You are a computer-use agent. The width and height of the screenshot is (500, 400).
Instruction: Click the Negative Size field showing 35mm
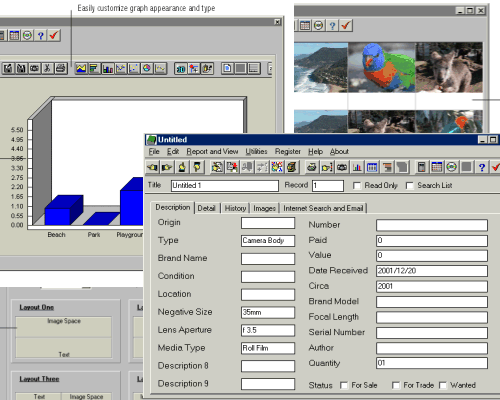click(x=268, y=313)
